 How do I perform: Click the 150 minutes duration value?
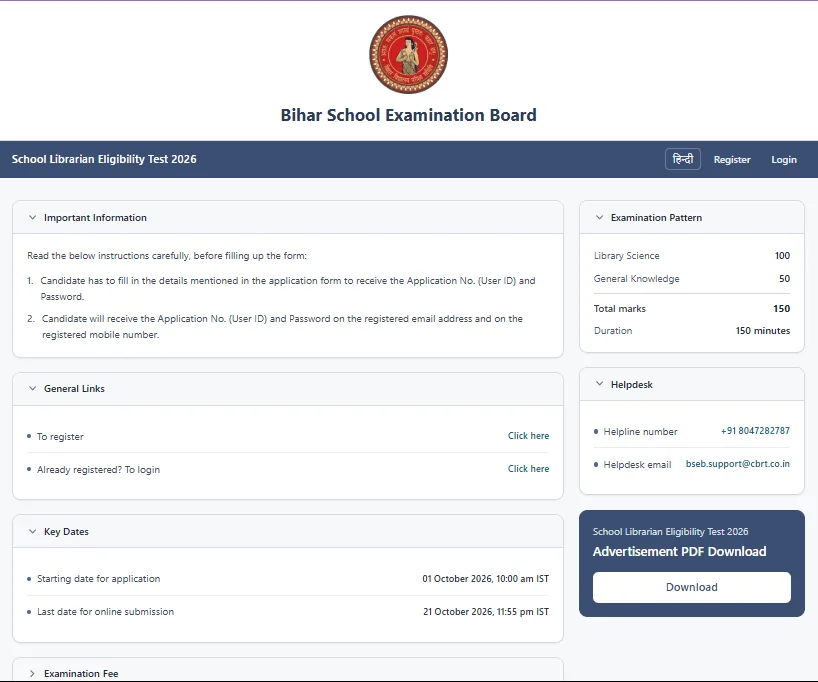pyautogui.click(x=763, y=330)
